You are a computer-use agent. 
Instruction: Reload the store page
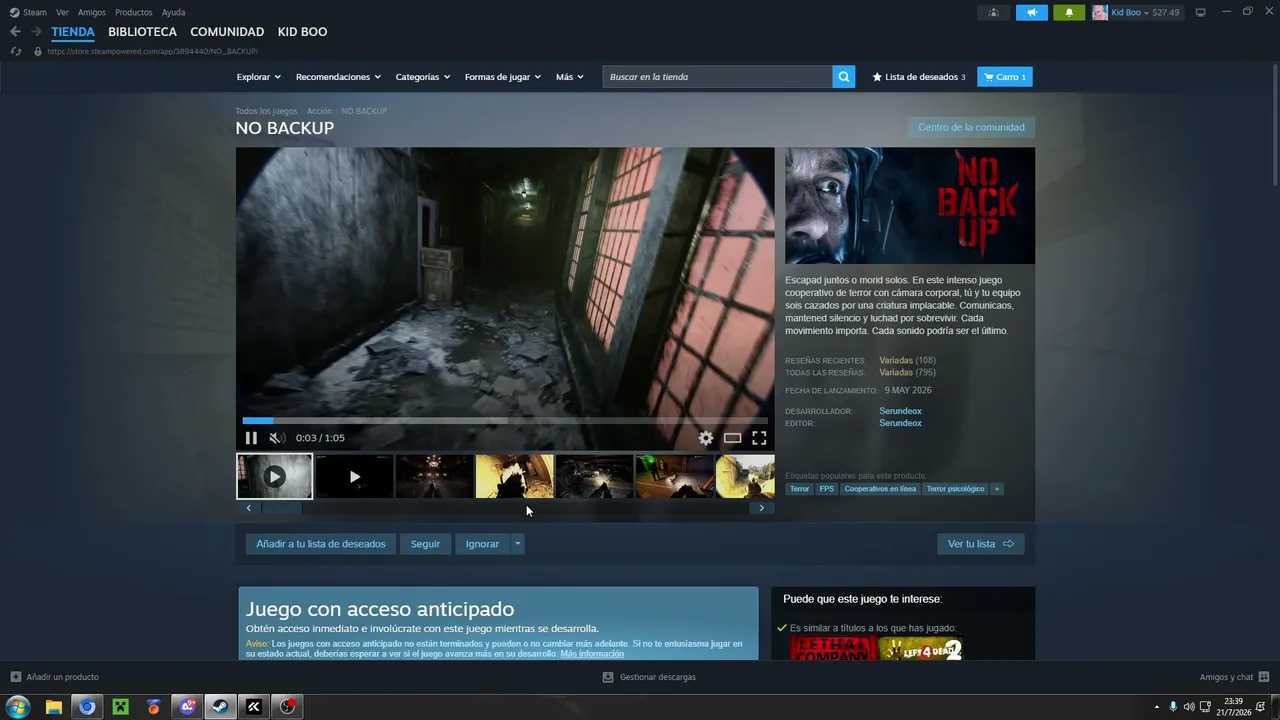pos(15,51)
